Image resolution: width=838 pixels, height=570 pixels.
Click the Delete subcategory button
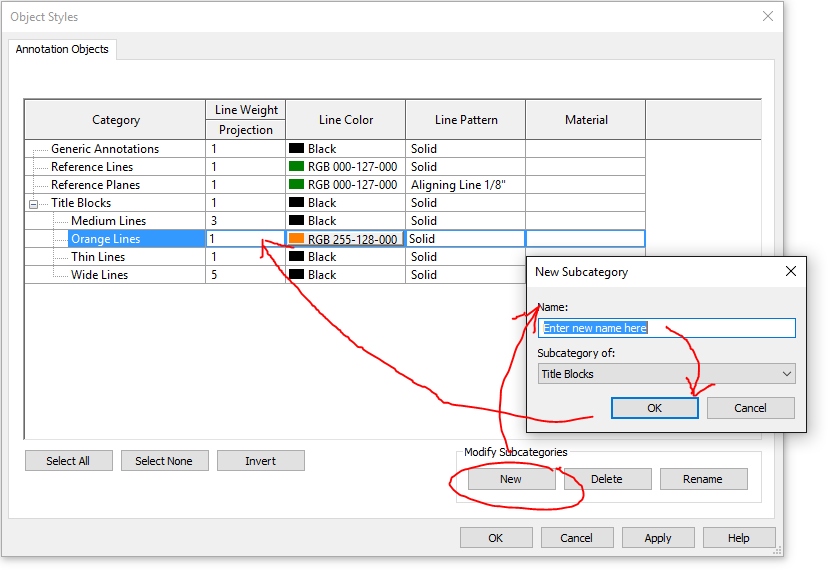[x=607, y=479]
